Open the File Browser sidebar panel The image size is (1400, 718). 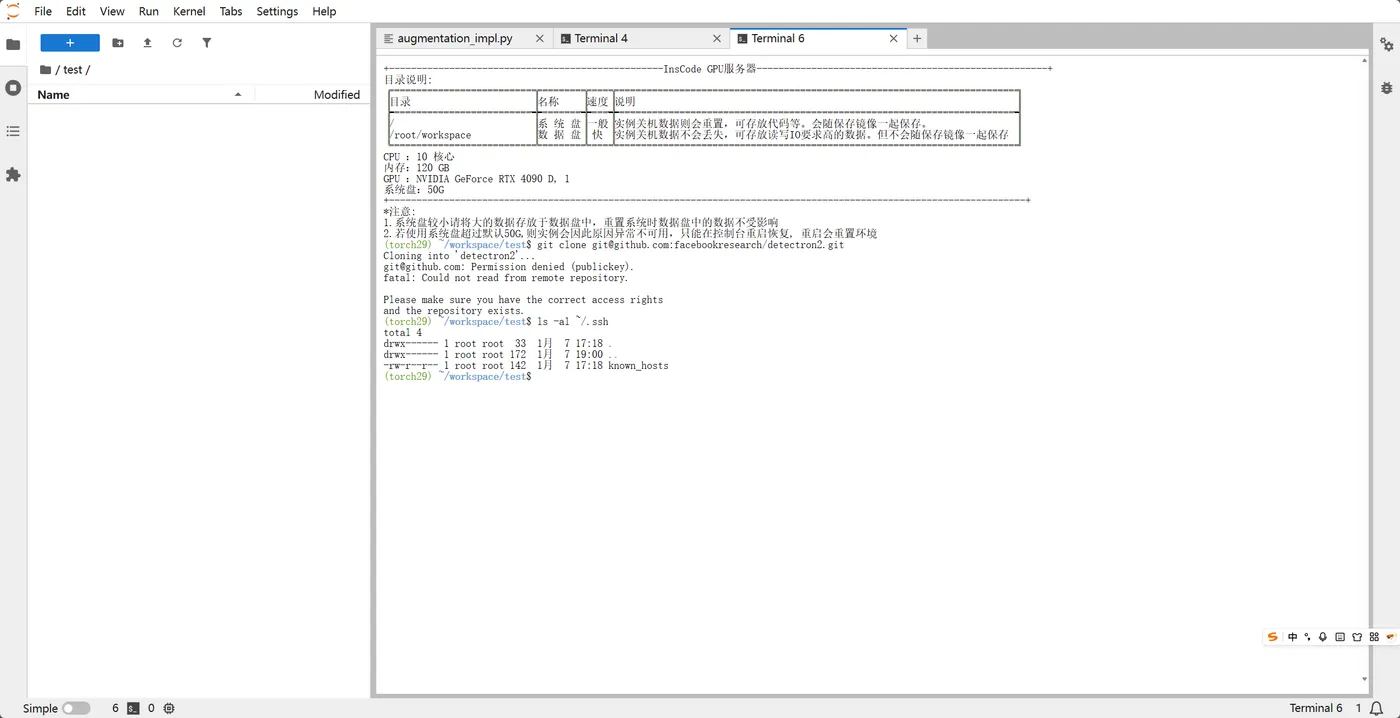click(13, 45)
